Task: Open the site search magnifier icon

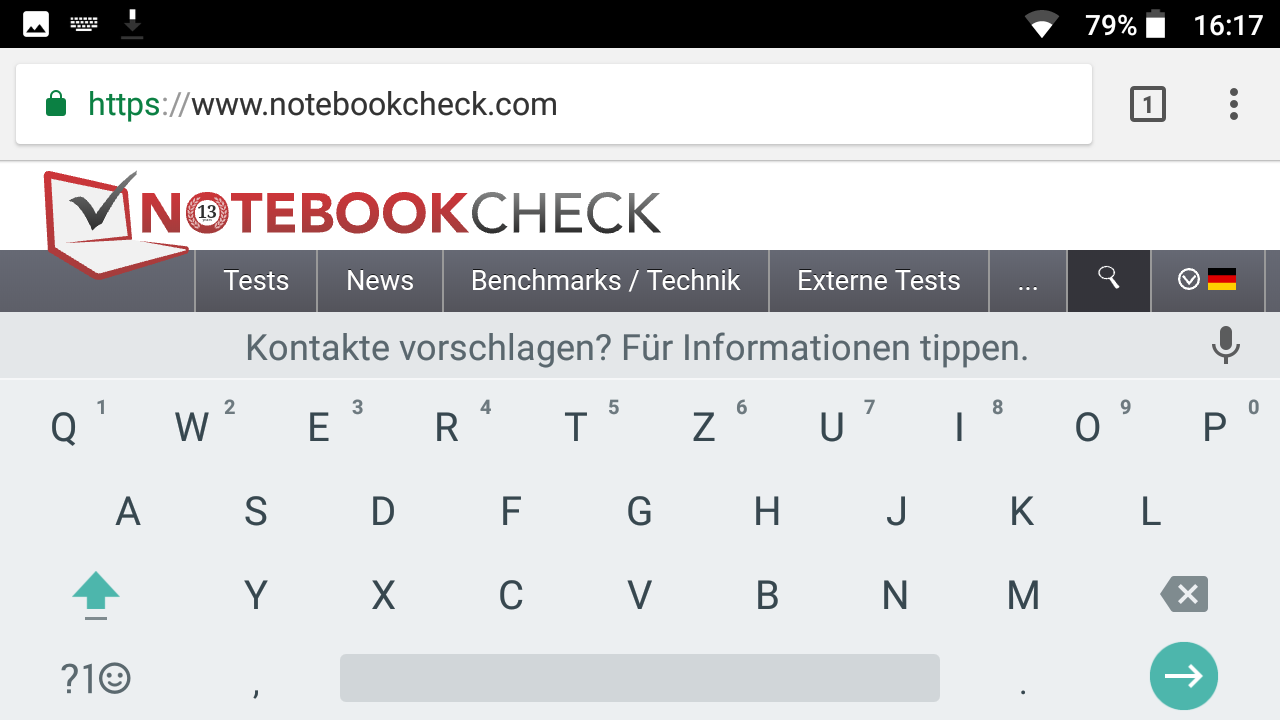Action: [x=1109, y=281]
